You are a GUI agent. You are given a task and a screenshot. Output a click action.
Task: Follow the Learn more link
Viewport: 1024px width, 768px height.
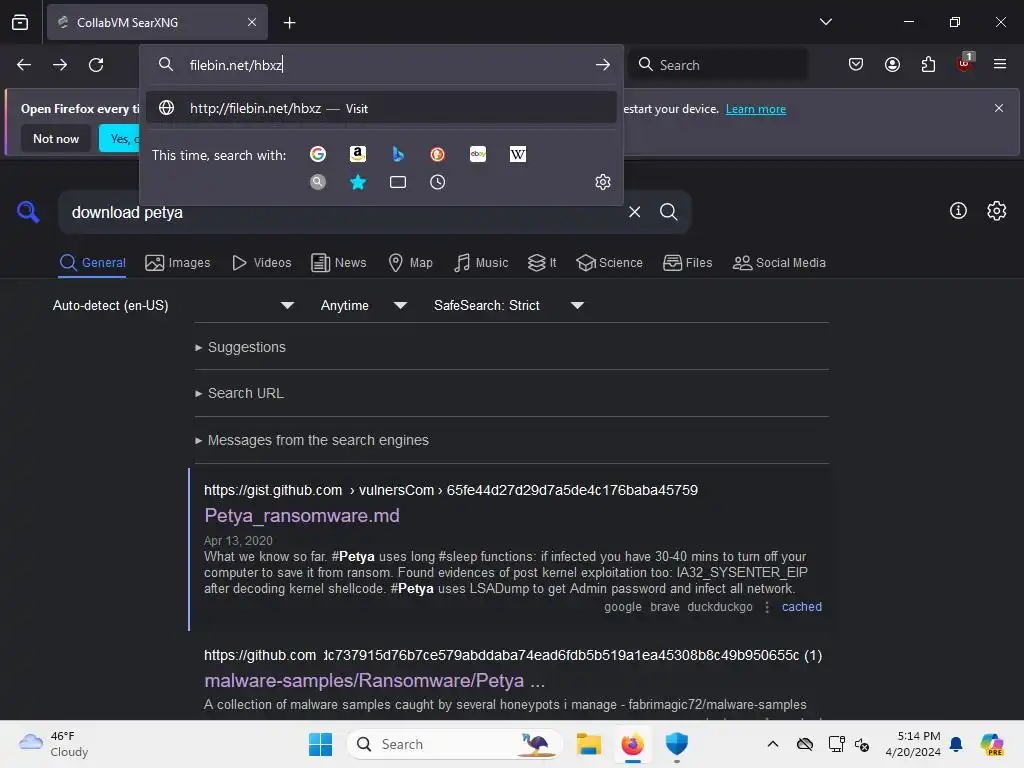pyautogui.click(x=756, y=109)
